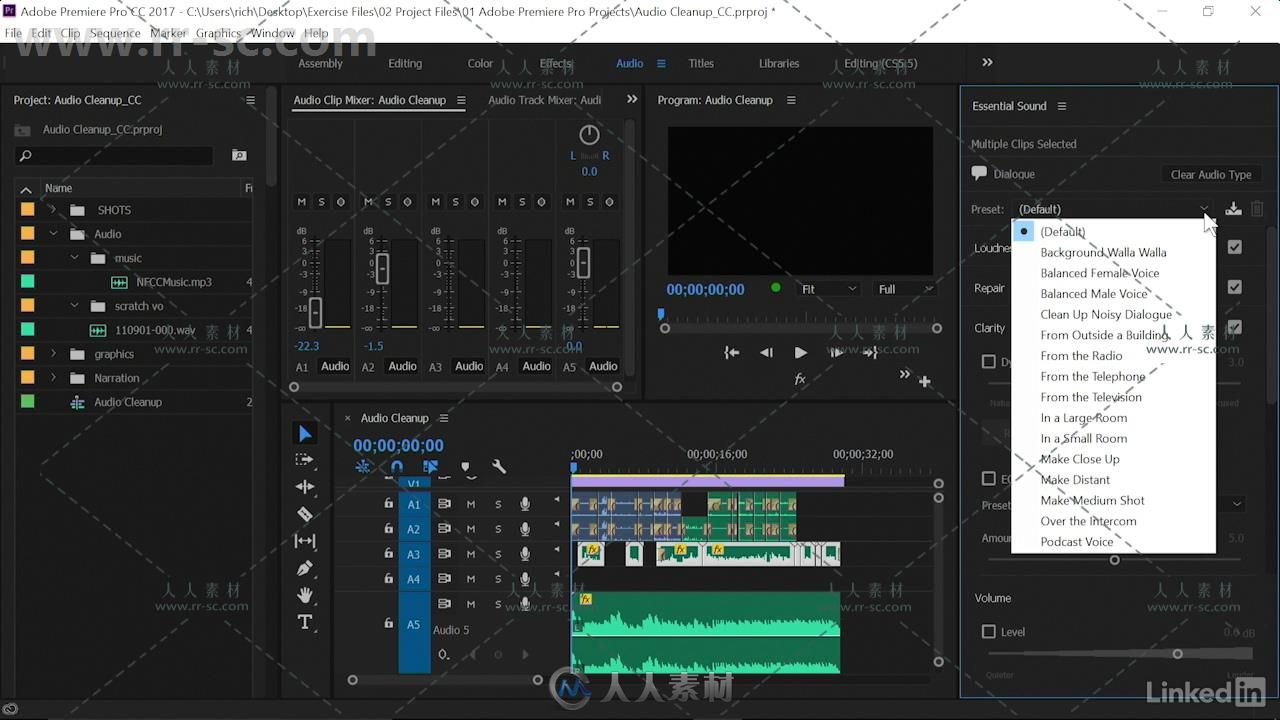
Task: Click find-in-bin icon beside project search
Action: 239,155
